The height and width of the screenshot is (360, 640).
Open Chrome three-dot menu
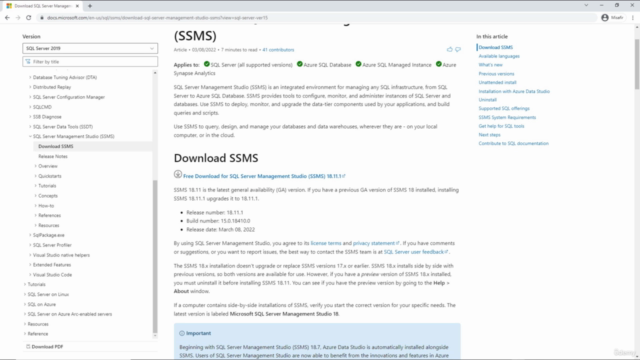click(x=633, y=18)
